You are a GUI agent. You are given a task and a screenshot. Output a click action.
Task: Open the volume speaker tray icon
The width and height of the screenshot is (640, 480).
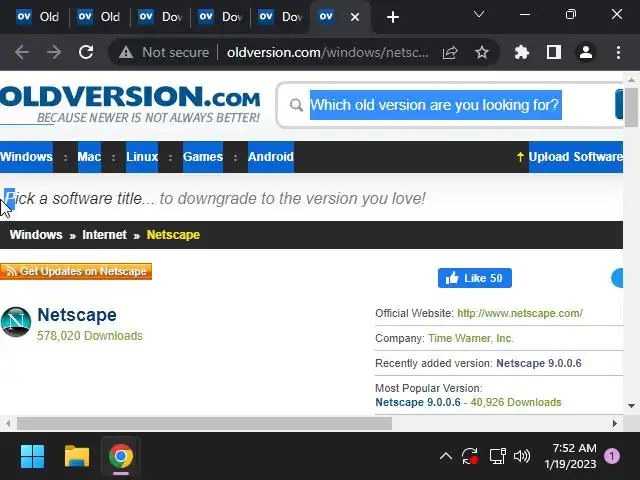click(x=522, y=456)
